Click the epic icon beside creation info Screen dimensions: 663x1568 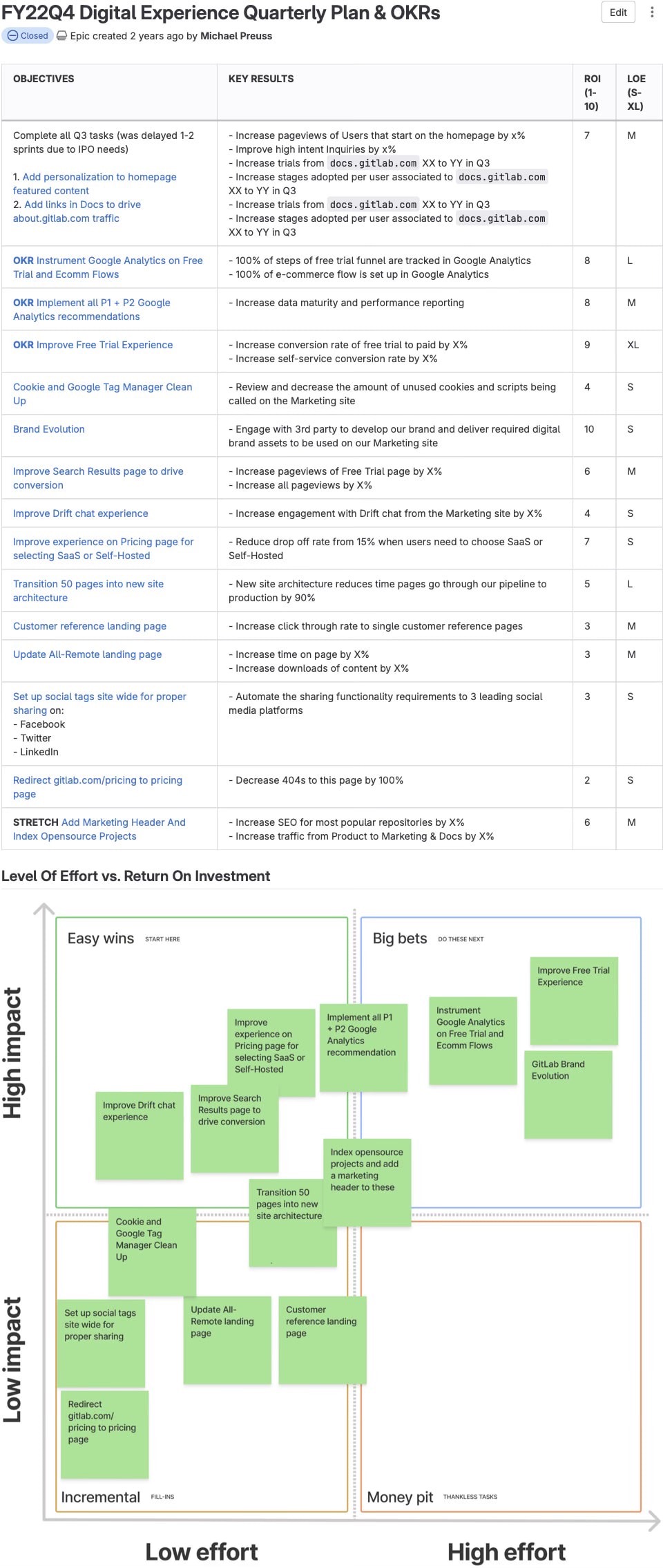pos(62,36)
